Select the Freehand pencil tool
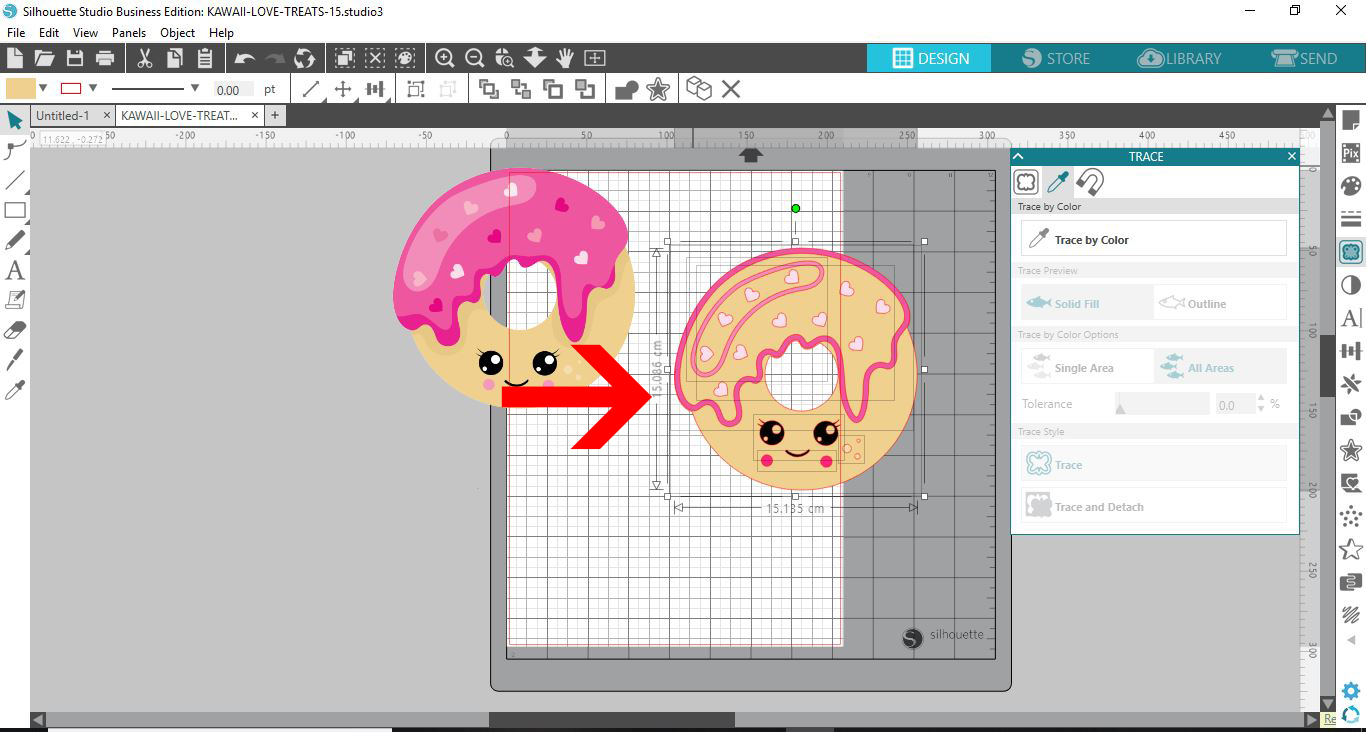This screenshot has width=1366, height=732. 15,241
